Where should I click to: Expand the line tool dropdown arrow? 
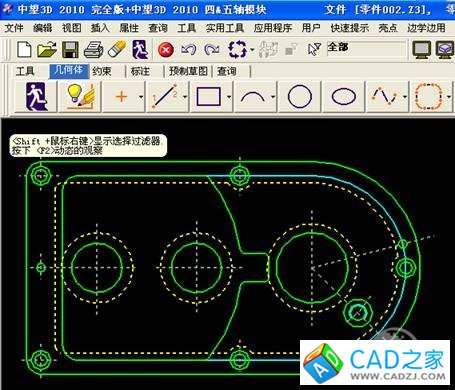click(x=185, y=97)
